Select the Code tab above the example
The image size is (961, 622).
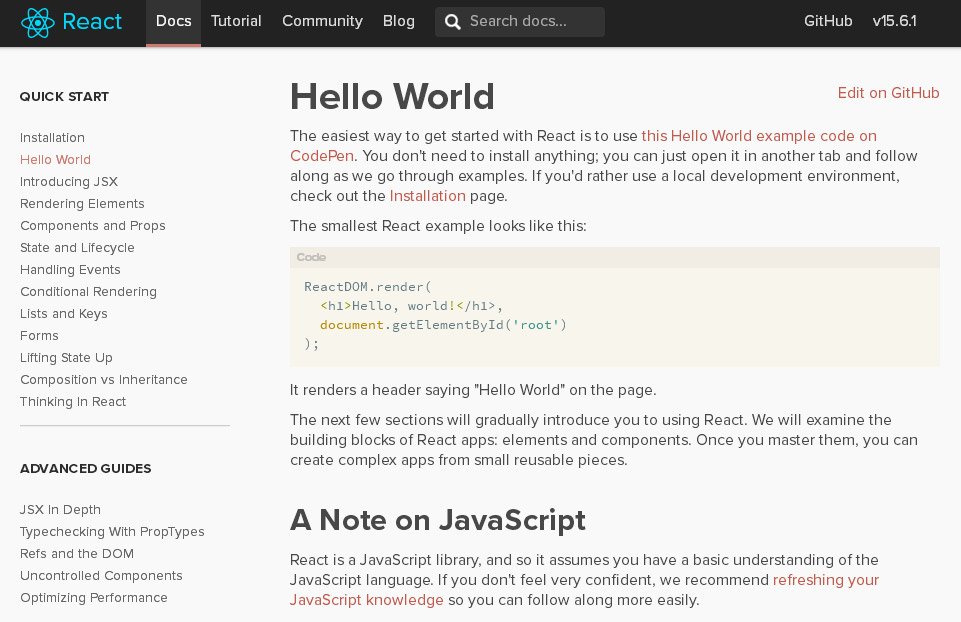click(310, 257)
